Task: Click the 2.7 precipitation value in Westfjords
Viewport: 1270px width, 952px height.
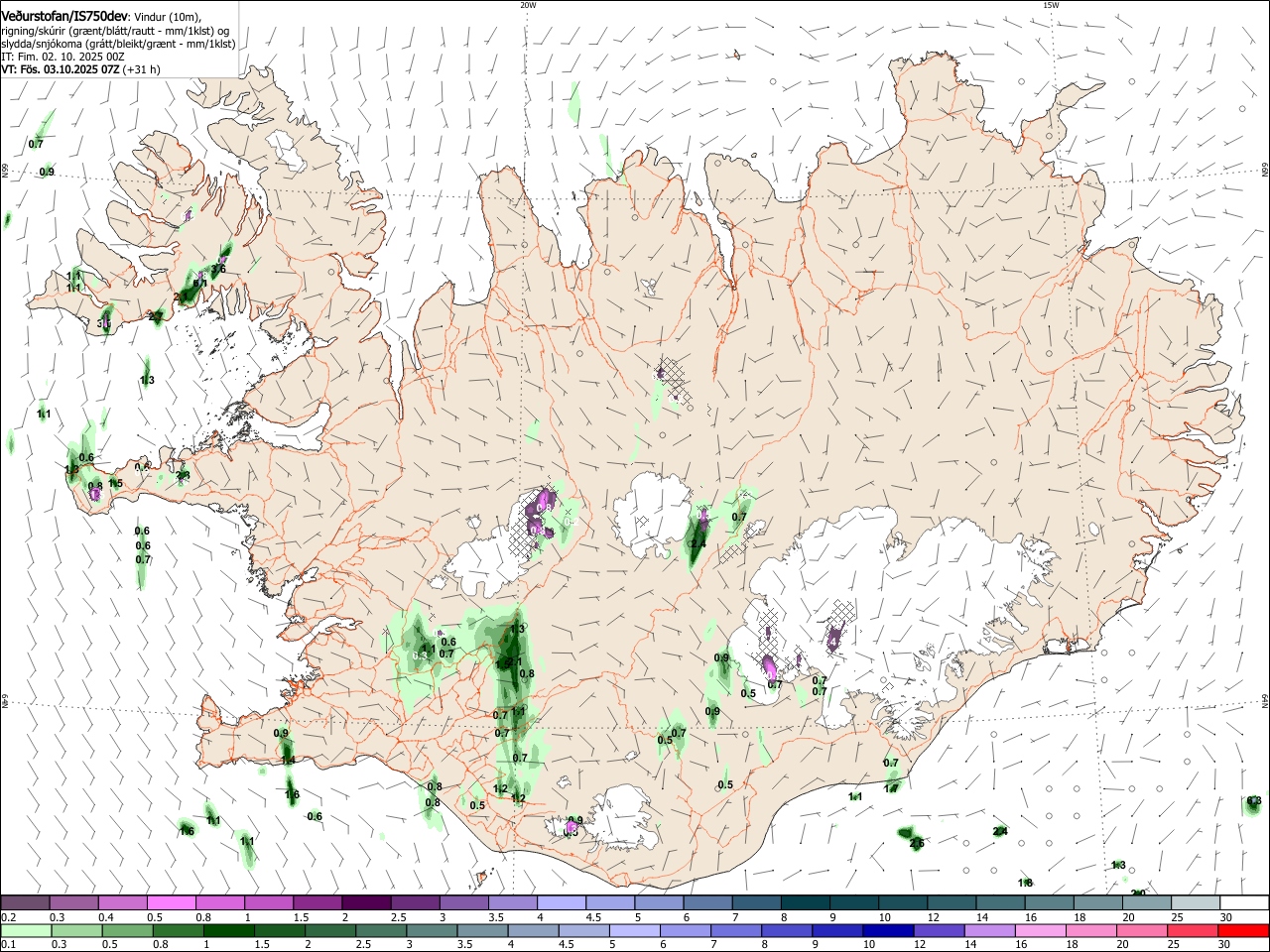Action: (156, 317)
